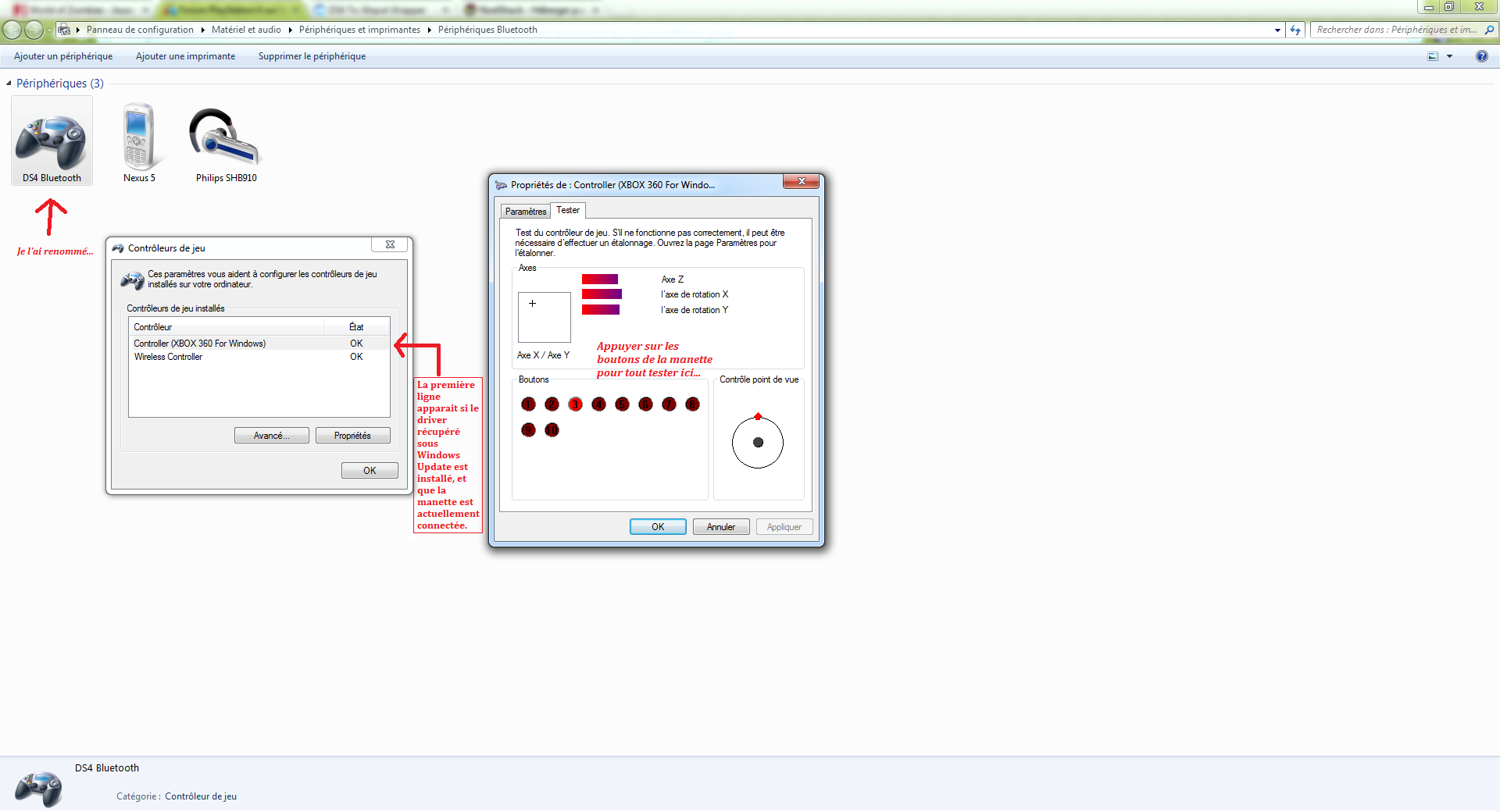Open the view options dropdown arrow
Image resolution: width=1500 pixels, height=812 pixels.
[1449, 56]
